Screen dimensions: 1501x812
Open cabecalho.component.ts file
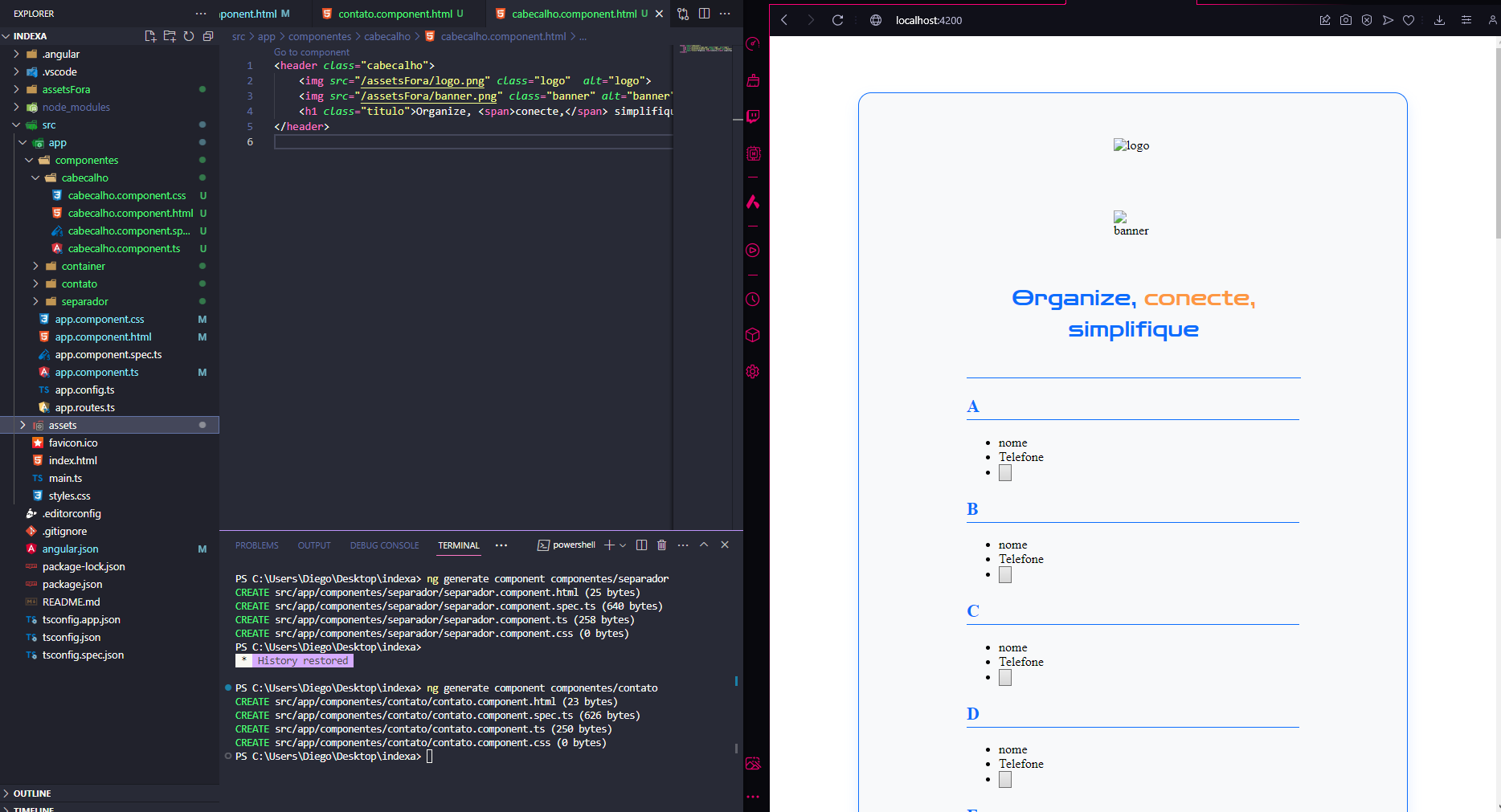pyautogui.click(x=124, y=248)
